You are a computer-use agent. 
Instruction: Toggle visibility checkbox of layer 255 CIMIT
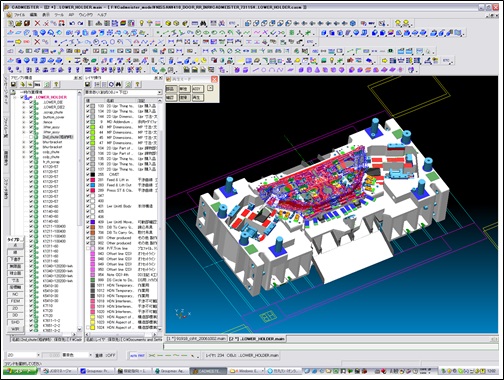[88, 174]
